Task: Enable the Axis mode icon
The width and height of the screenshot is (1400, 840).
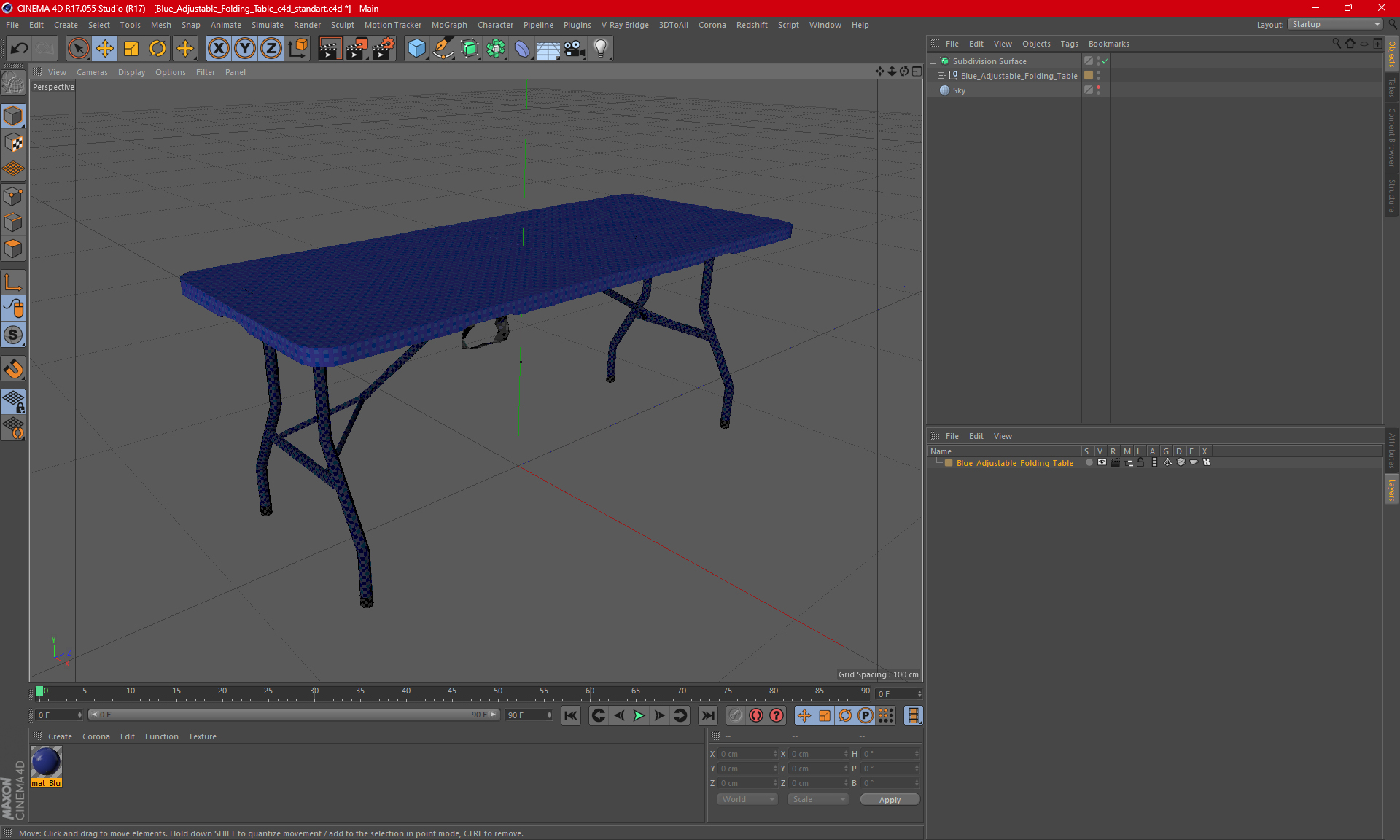Action: pos(13,282)
